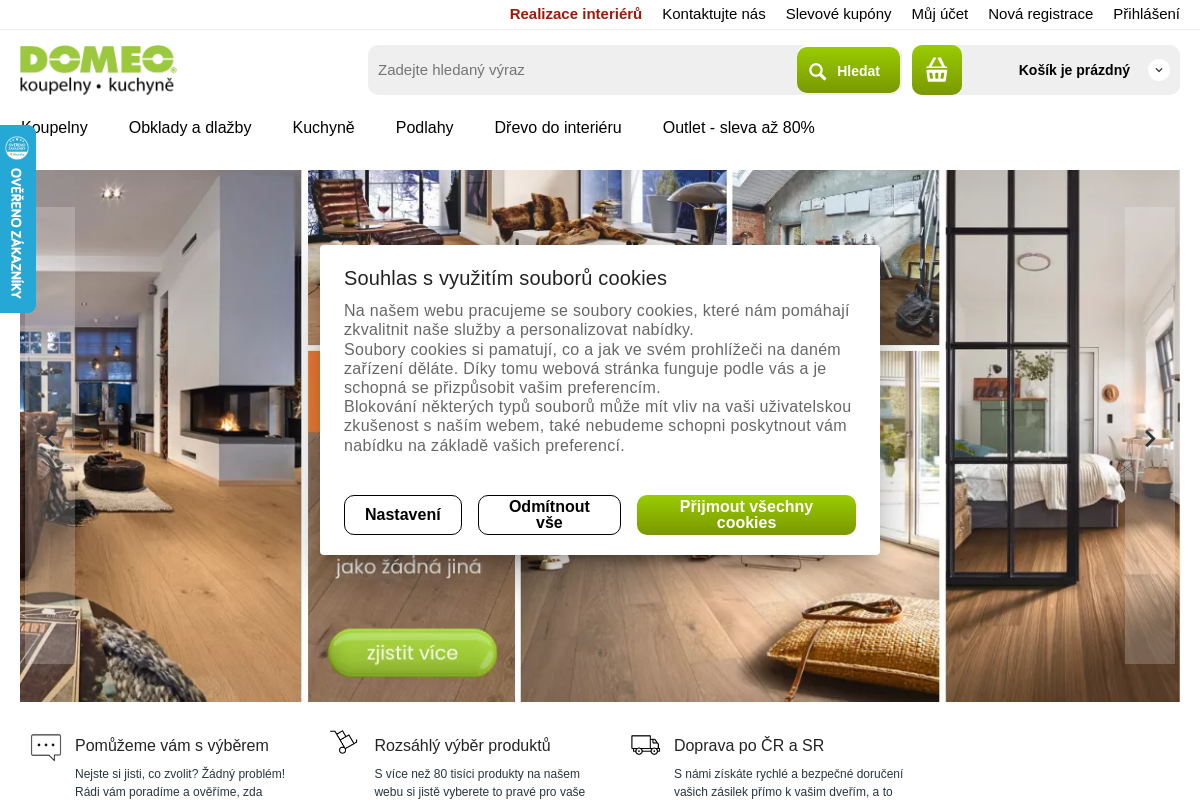Focus the Zadejte hledaný výraz search field

(583, 70)
